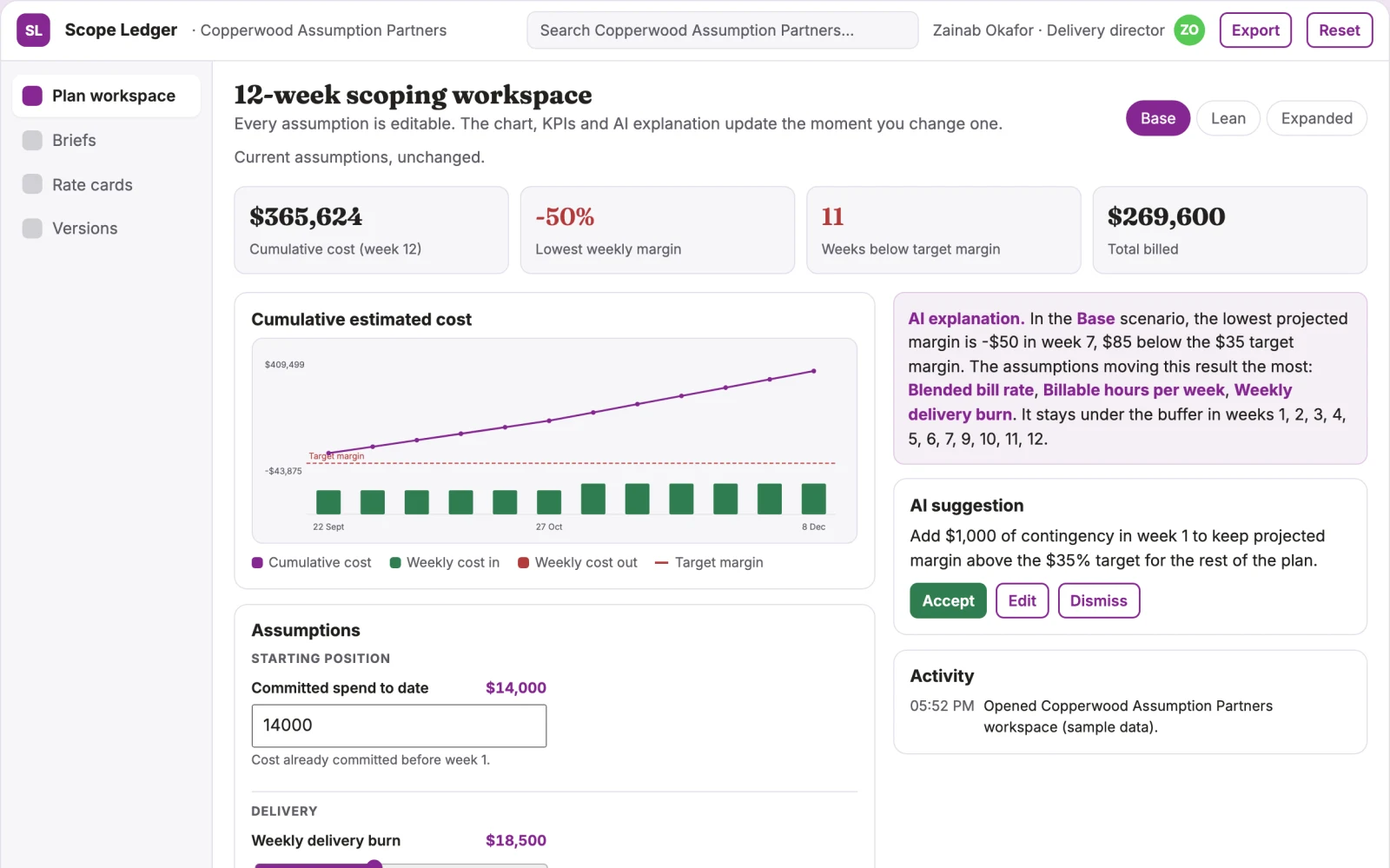Click the Blended bill rate link
1390x868 pixels.
[x=970, y=390]
